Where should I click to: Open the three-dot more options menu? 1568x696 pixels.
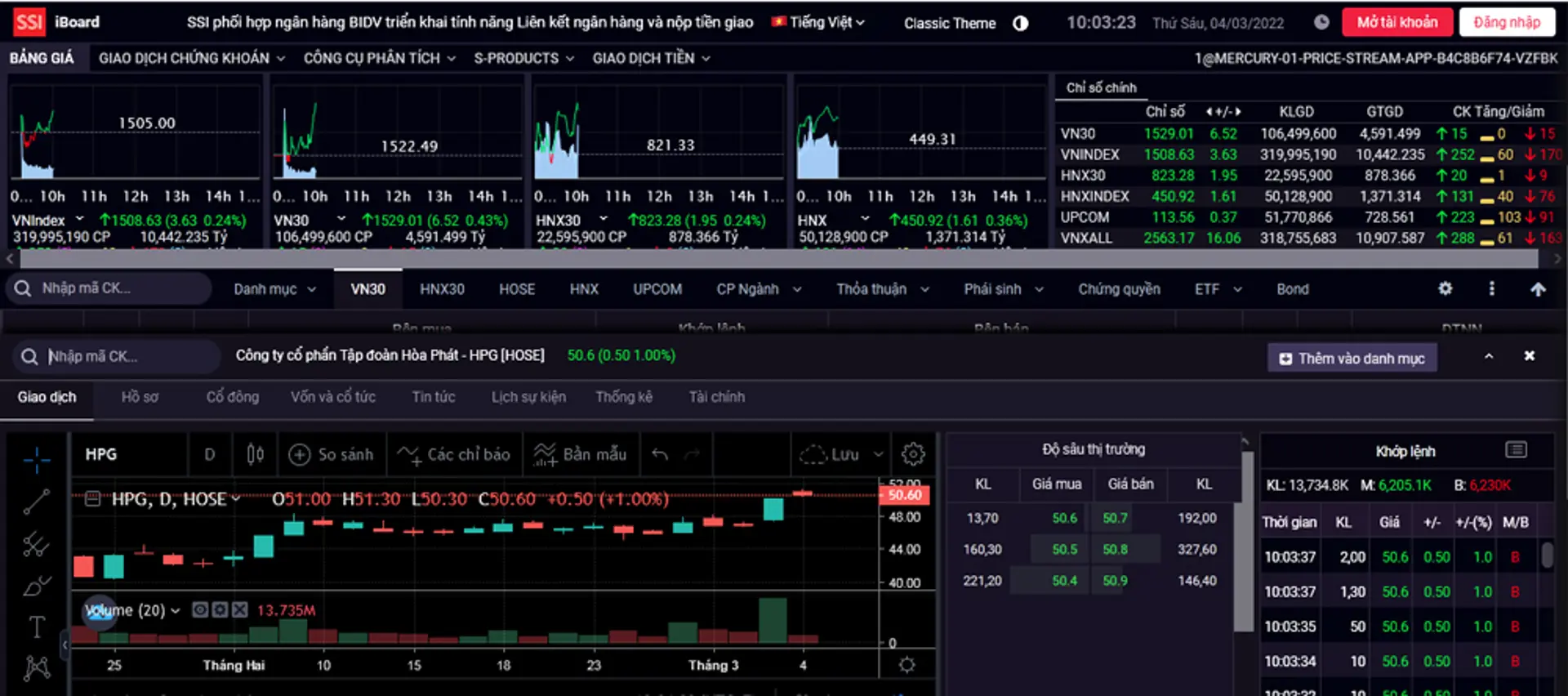1492,288
